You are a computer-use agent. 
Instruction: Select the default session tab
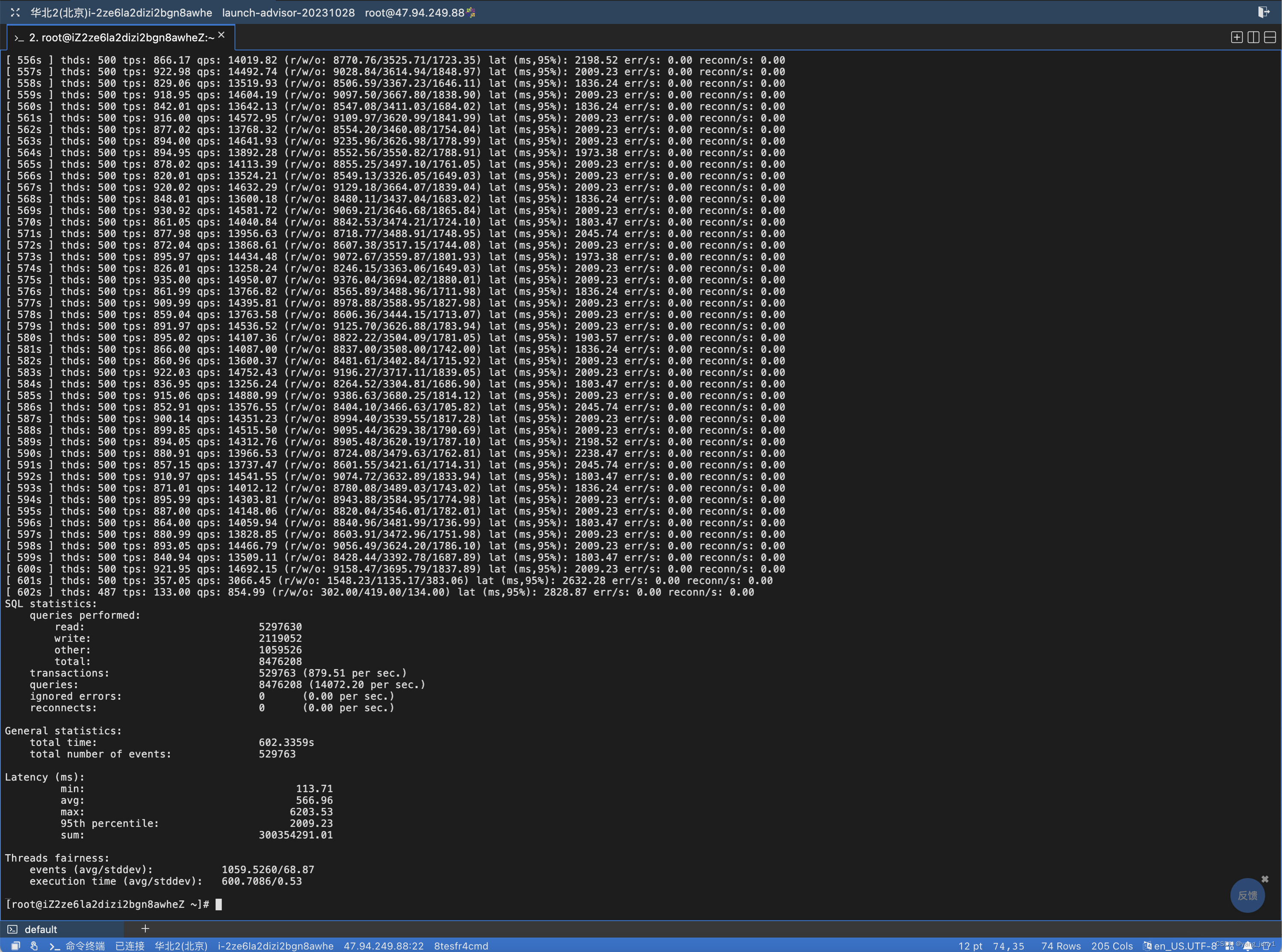[x=40, y=929]
